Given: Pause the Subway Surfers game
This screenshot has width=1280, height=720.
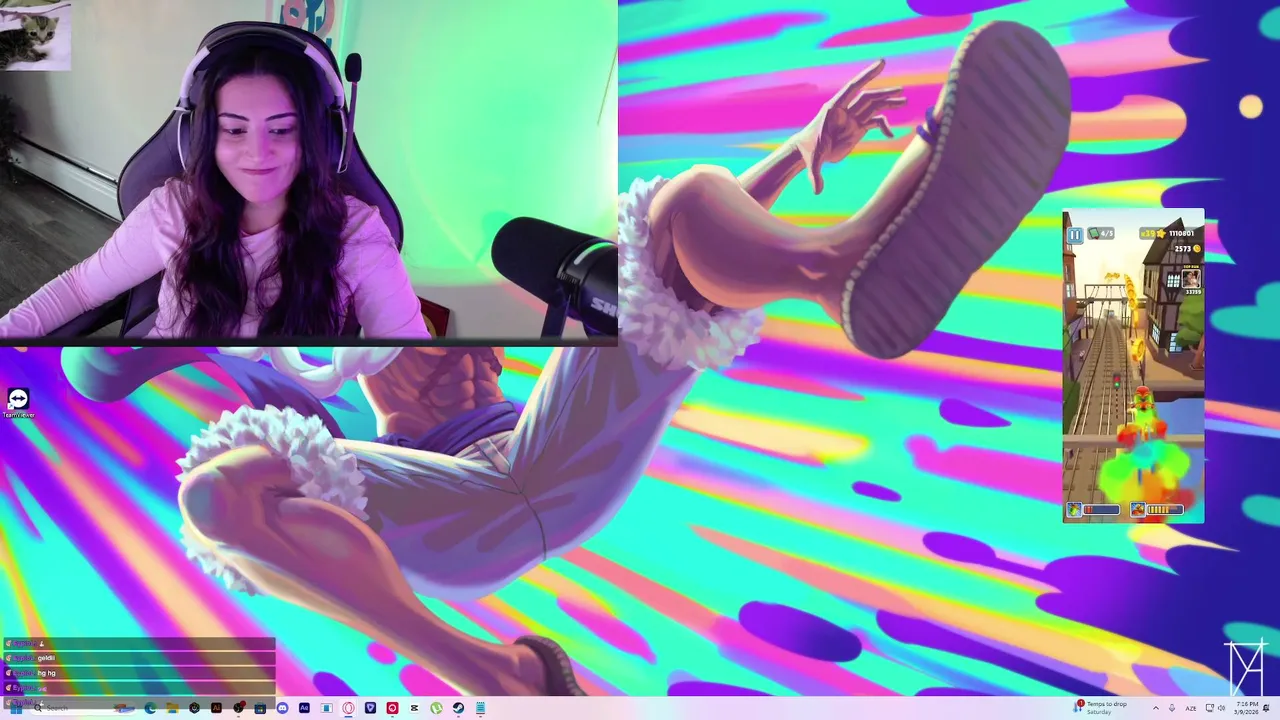Looking at the screenshot, I should pyautogui.click(x=1075, y=236).
